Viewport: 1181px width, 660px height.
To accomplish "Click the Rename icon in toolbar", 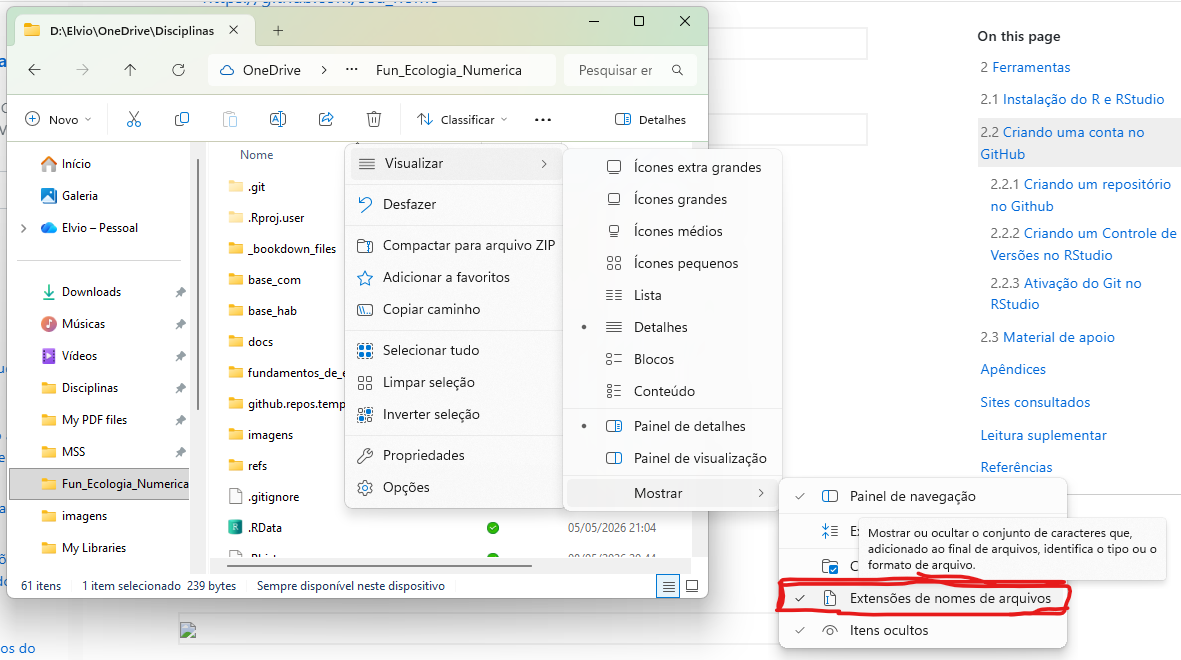I will pos(278,119).
